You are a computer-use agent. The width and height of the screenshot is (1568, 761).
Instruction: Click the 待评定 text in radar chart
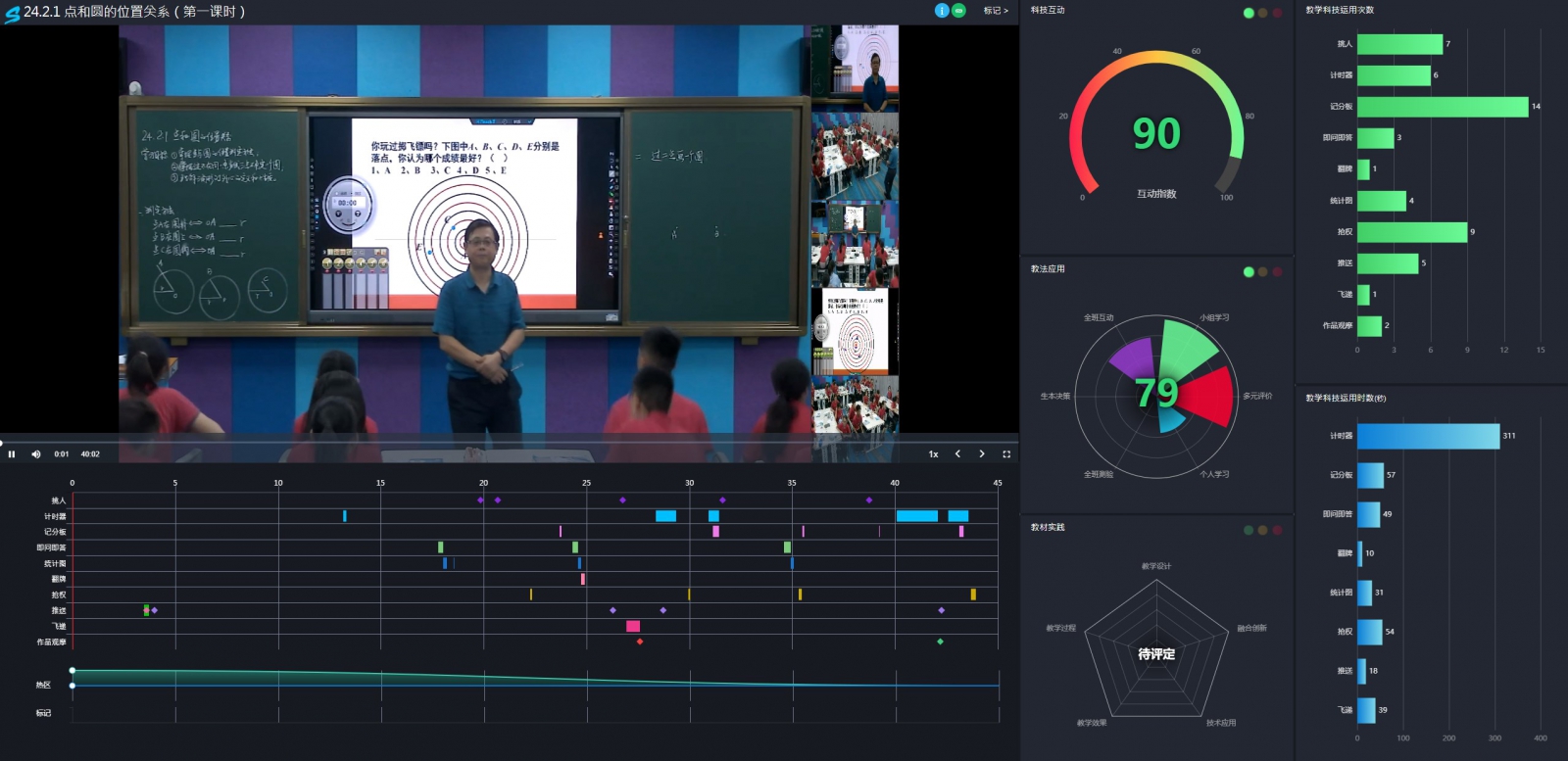[x=1156, y=654]
